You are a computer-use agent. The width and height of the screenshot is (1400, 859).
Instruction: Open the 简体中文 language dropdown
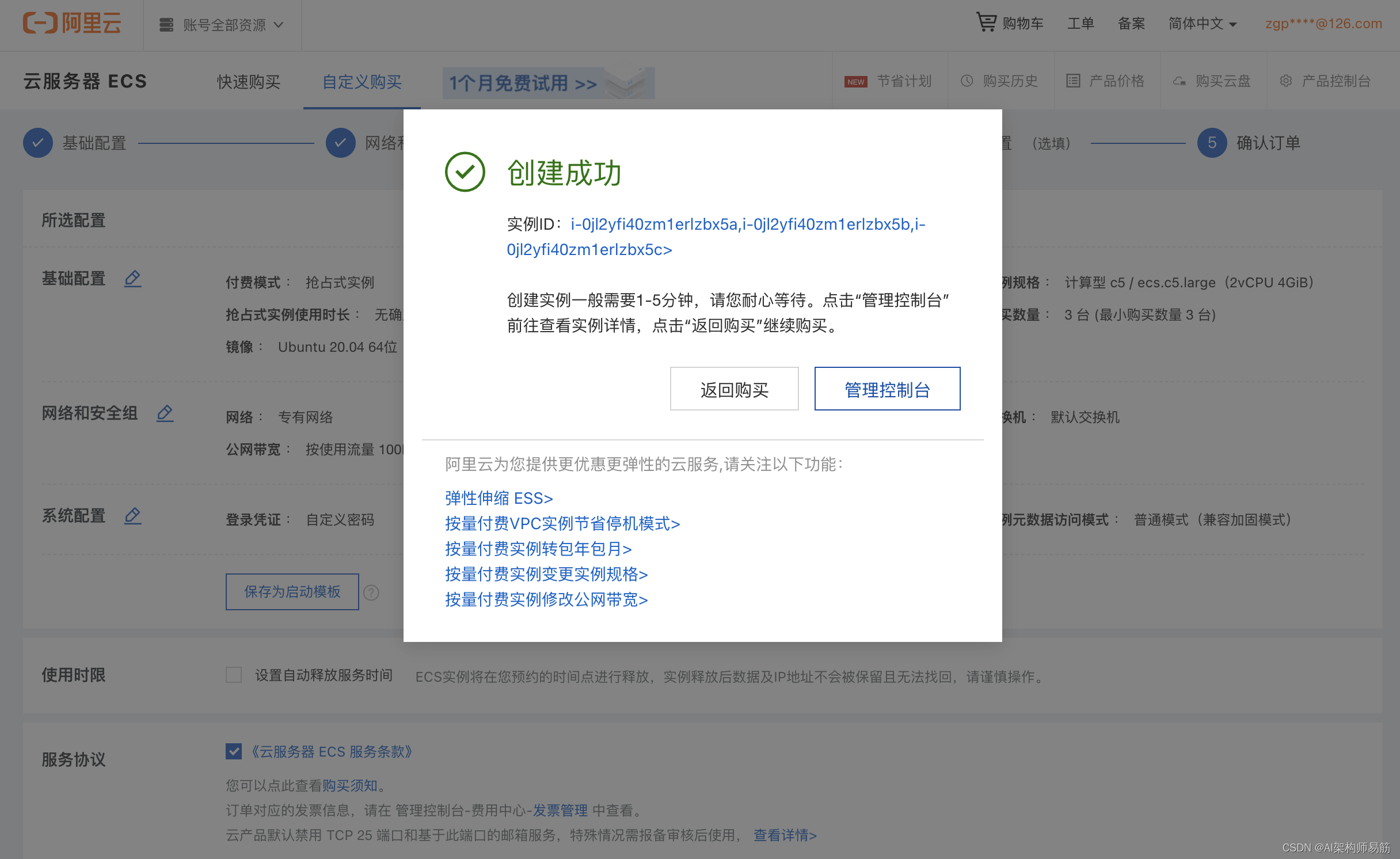[x=1202, y=24]
